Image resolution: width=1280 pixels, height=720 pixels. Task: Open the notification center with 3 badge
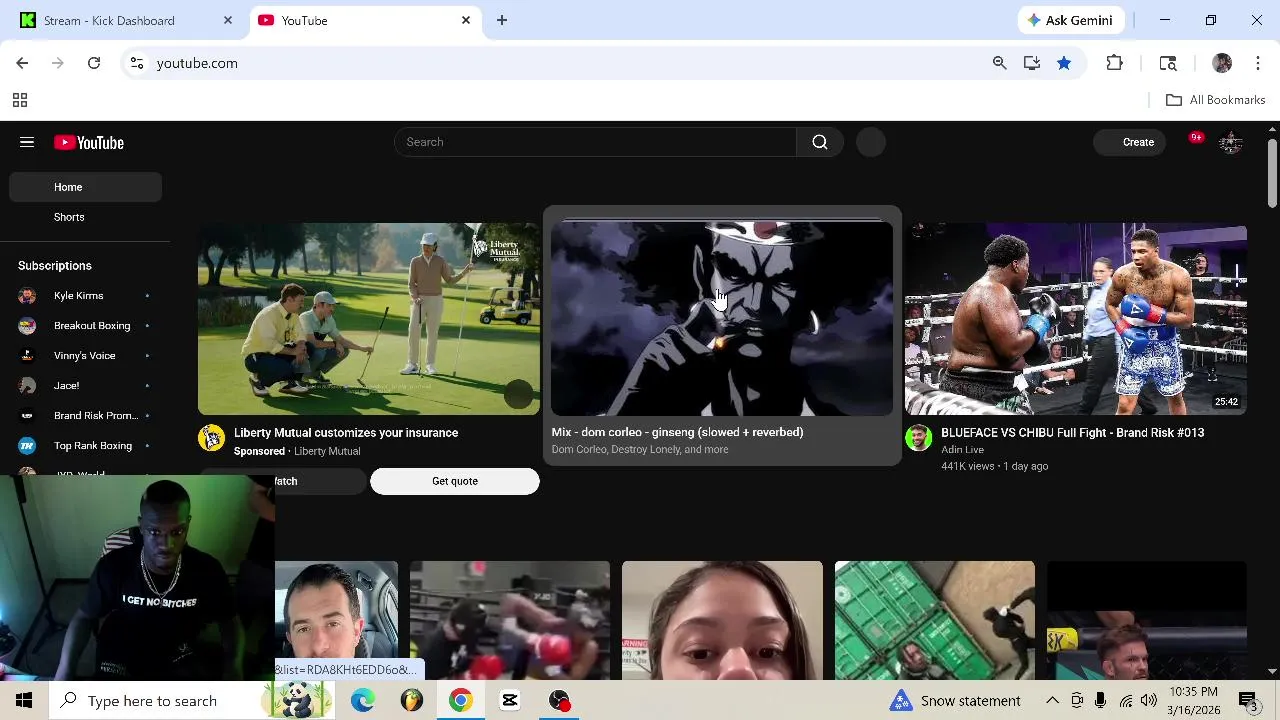[x=1248, y=701]
